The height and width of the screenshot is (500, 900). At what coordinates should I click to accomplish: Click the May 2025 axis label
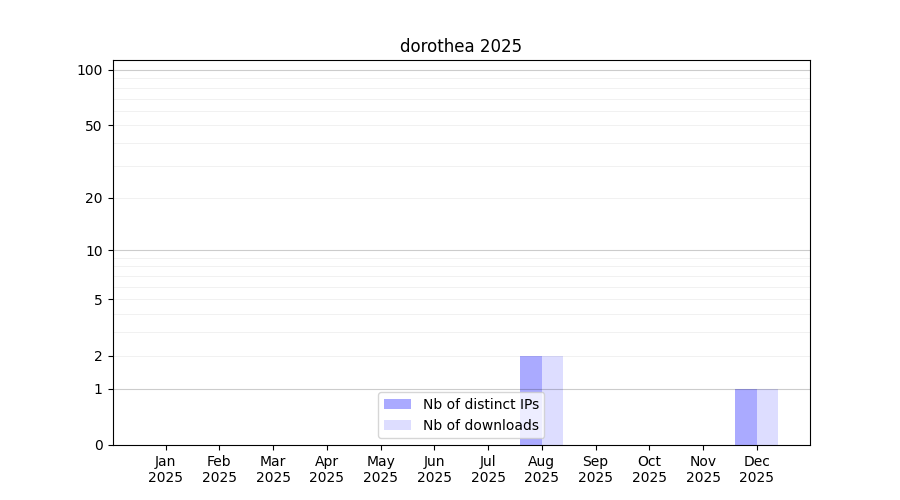[381, 469]
